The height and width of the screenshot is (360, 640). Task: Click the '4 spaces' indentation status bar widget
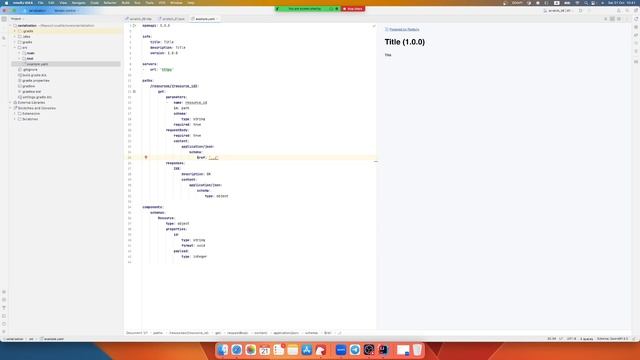click(587, 339)
